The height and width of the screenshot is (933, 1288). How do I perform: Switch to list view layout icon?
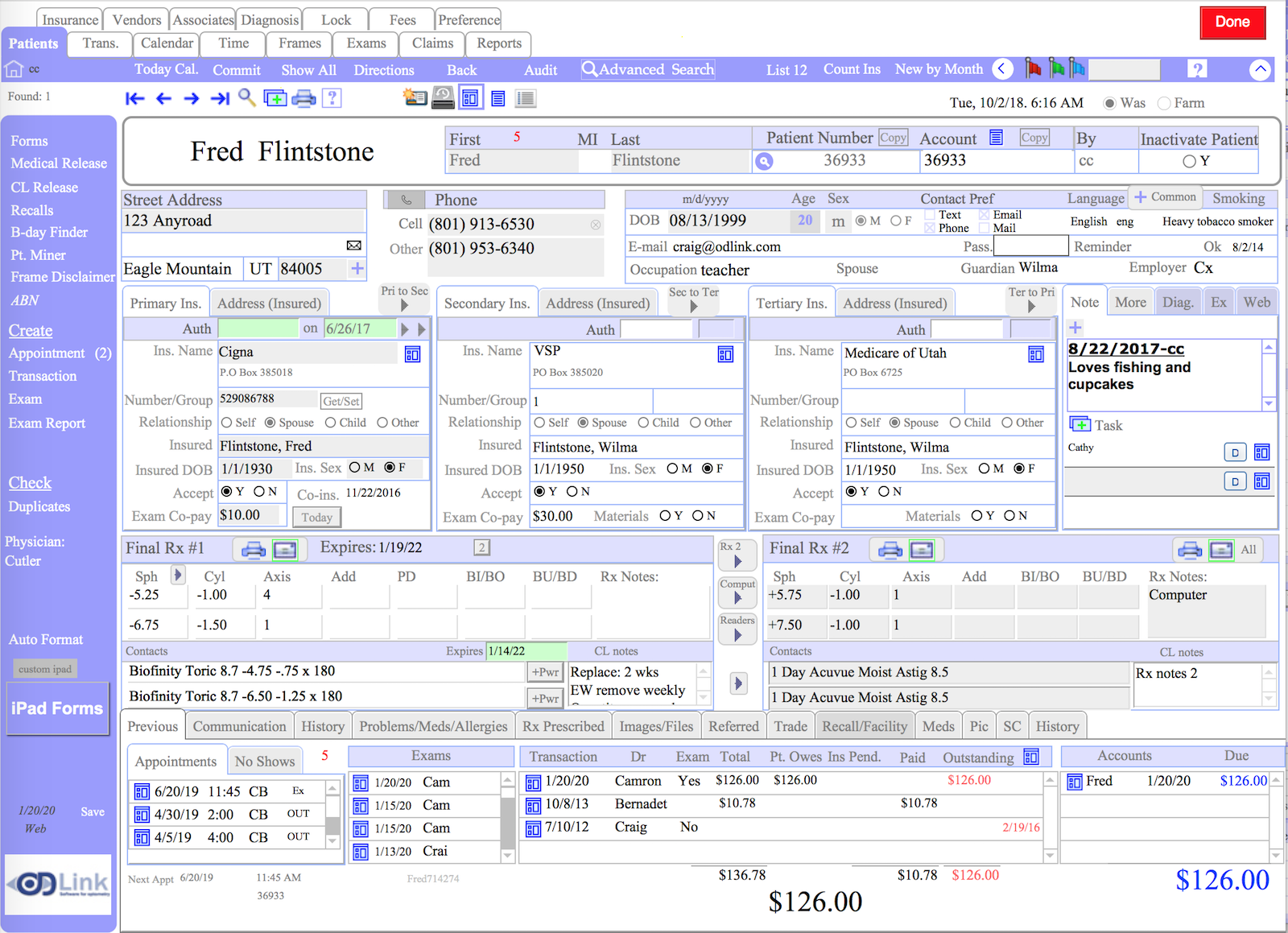click(498, 98)
